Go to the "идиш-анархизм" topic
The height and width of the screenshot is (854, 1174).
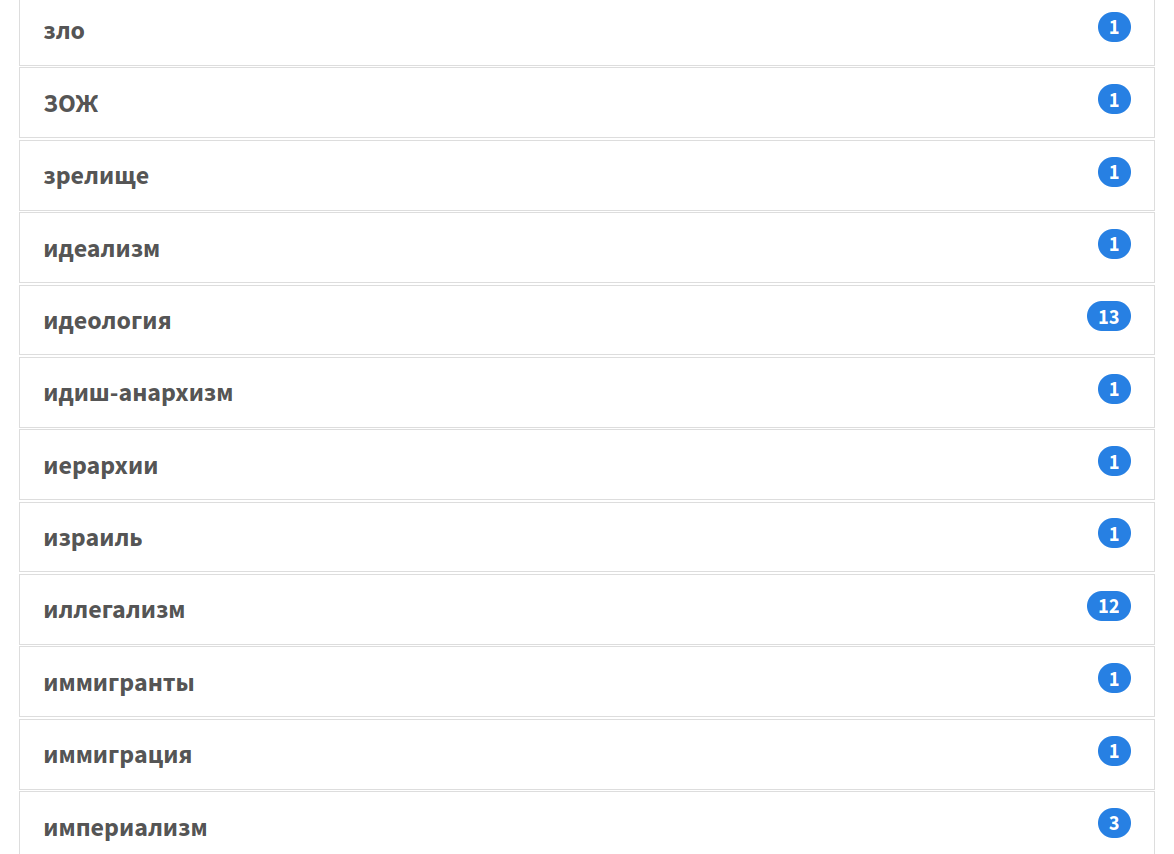pos(138,393)
